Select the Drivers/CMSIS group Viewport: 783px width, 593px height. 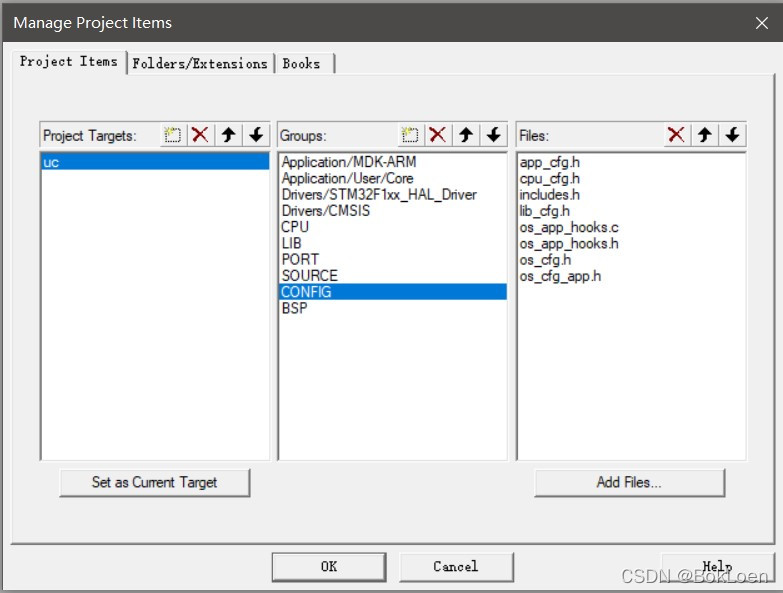pyautogui.click(x=392, y=211)
